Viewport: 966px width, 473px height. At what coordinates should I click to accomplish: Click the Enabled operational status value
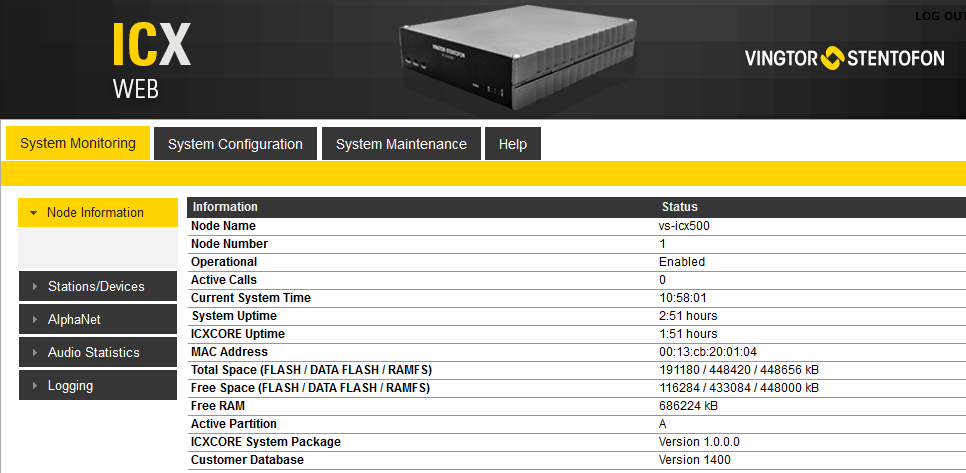tap(681, 262)
